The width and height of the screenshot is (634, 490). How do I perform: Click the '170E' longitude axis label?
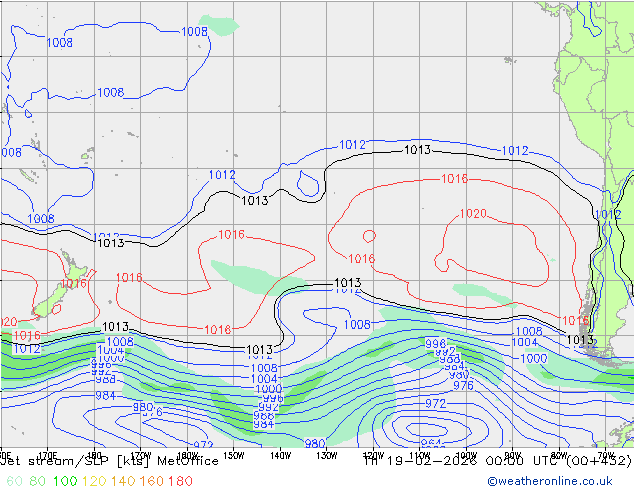click(x=48, y=456)
